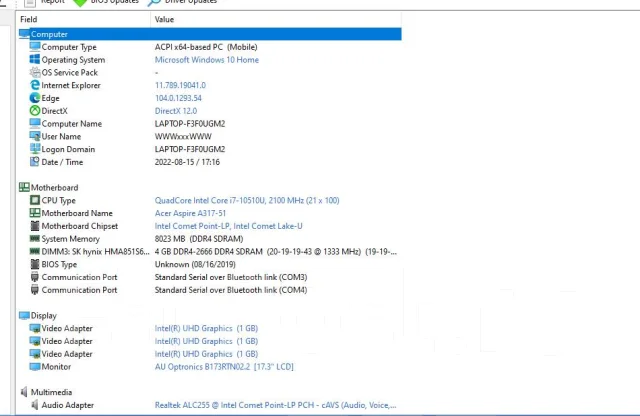This screenshot has height=416, width=640.
Task: Select the 4 GB DDR4-2666 DDR4 SDRAM value
Action: pyautogui.click(x=276, y=251)
